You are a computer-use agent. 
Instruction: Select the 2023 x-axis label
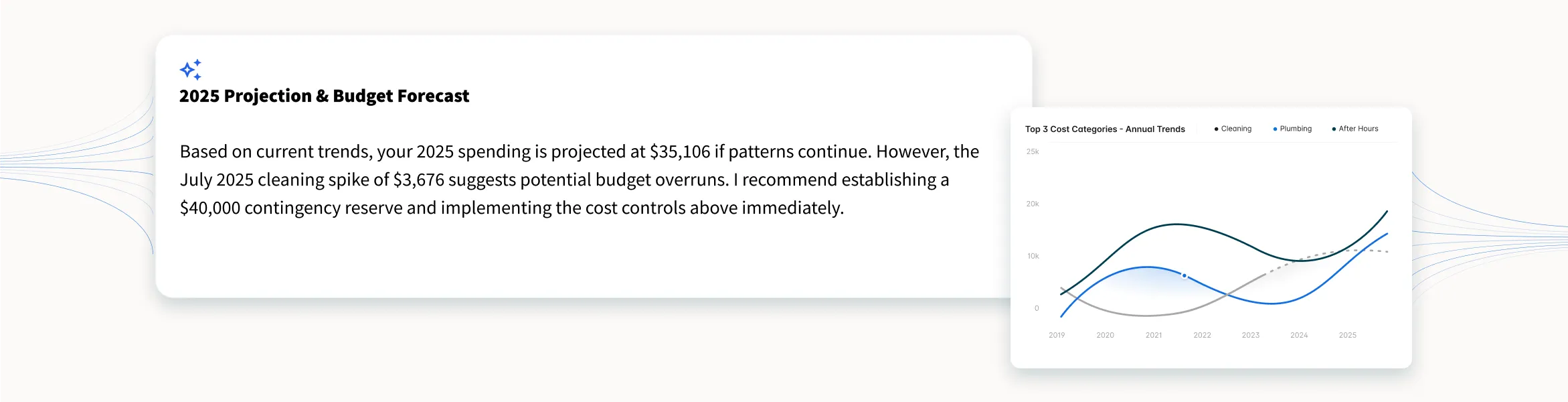tap(1251, 335)
